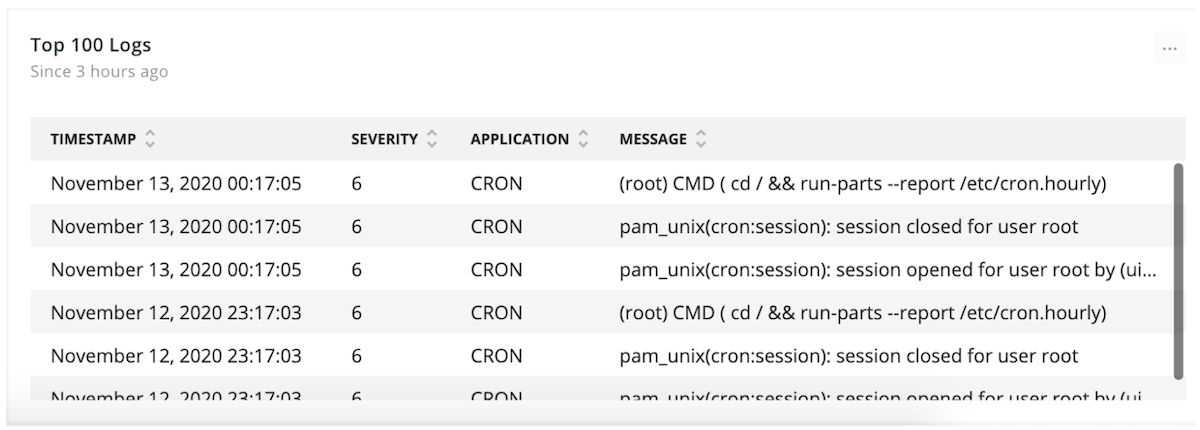The height and width of the screenshot is (430, 1200).
Task: Click the SEVERITY column header
Action: [x=384, y=139]
